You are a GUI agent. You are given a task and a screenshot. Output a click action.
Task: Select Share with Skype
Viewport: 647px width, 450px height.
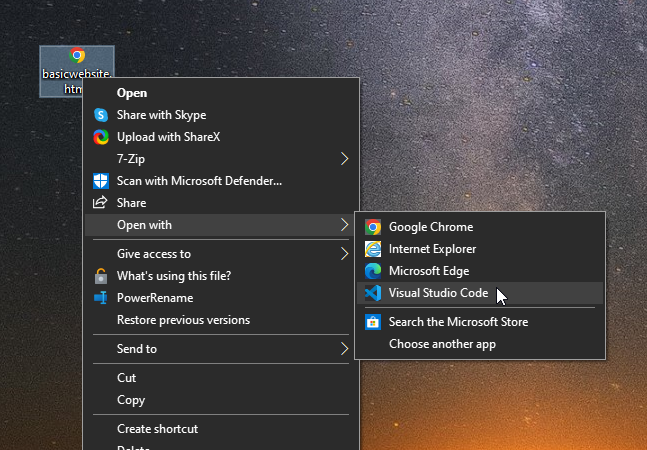(221, 115)
